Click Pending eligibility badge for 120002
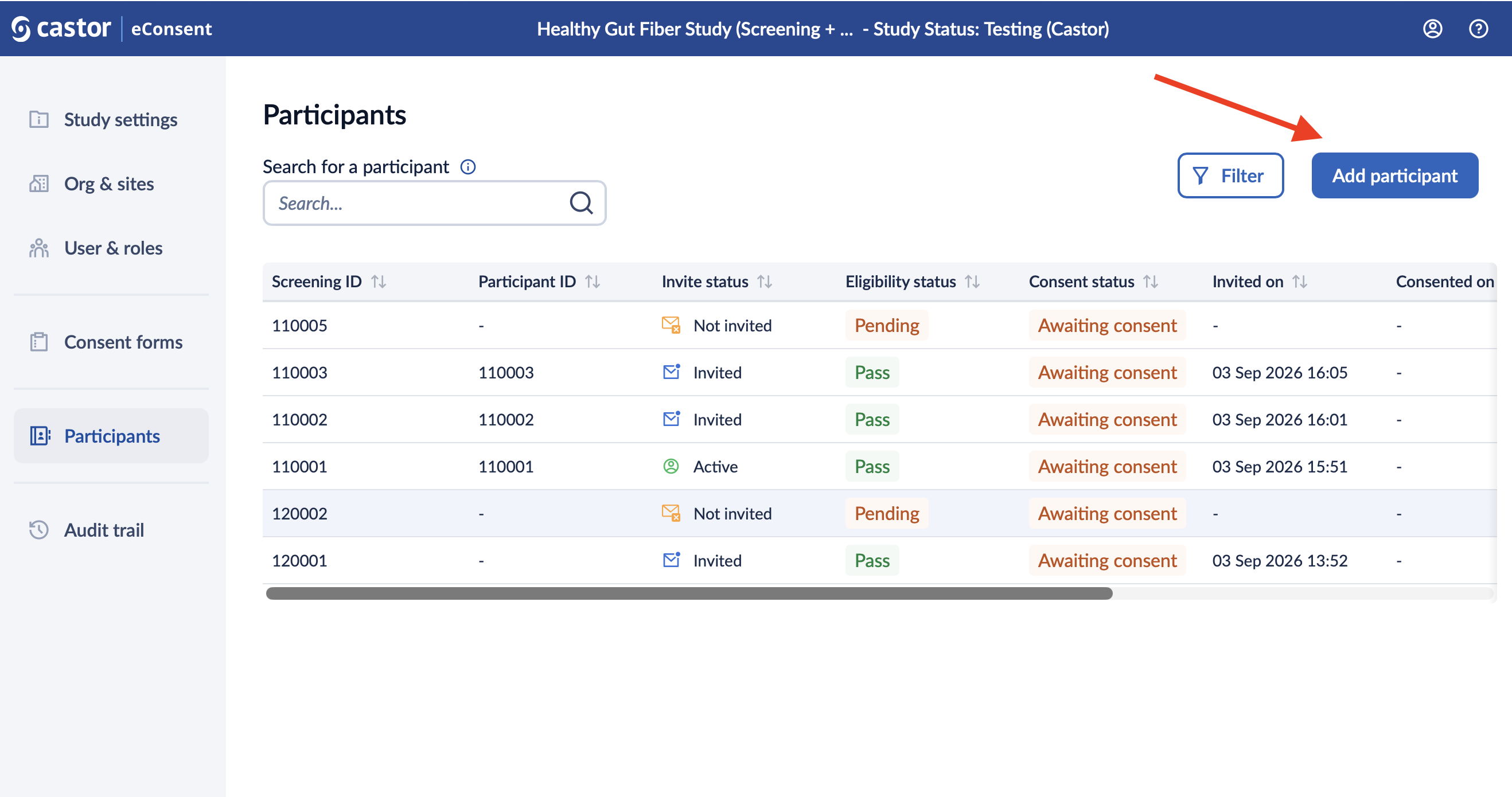This screenshot has width=1512, height=797. (887, 513)
